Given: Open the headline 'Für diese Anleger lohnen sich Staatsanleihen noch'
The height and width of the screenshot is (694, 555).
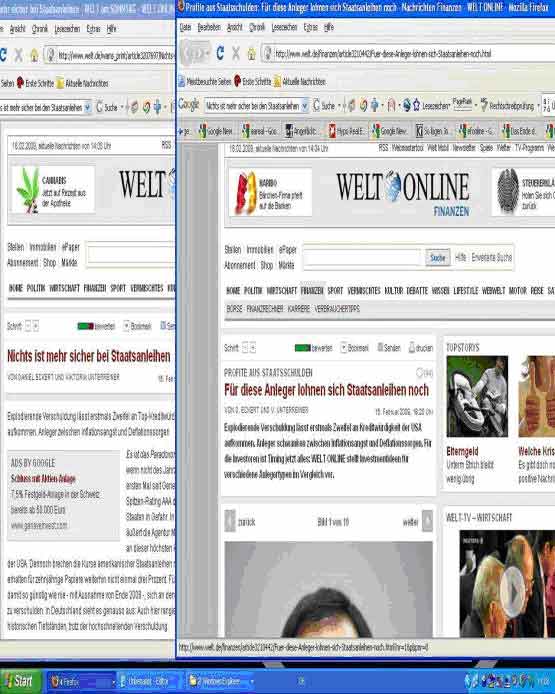Looking at the screenshot, I should [327, 390].
